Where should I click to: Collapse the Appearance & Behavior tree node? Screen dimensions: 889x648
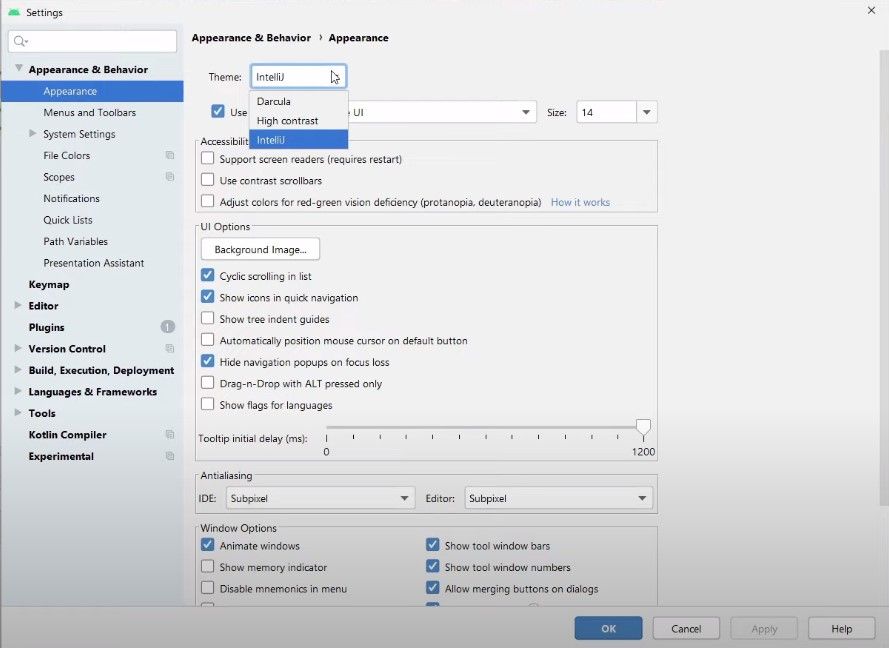(19, 69)
